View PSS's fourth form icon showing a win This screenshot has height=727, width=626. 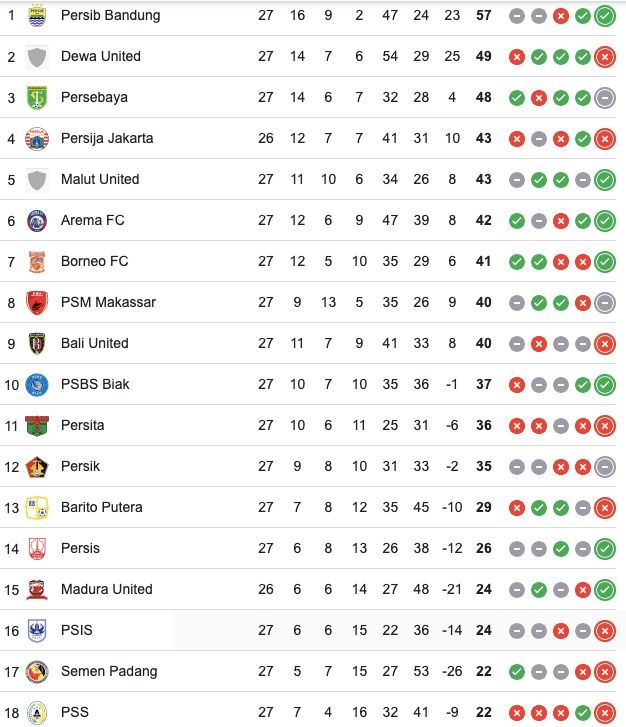[x=583, y=713]
